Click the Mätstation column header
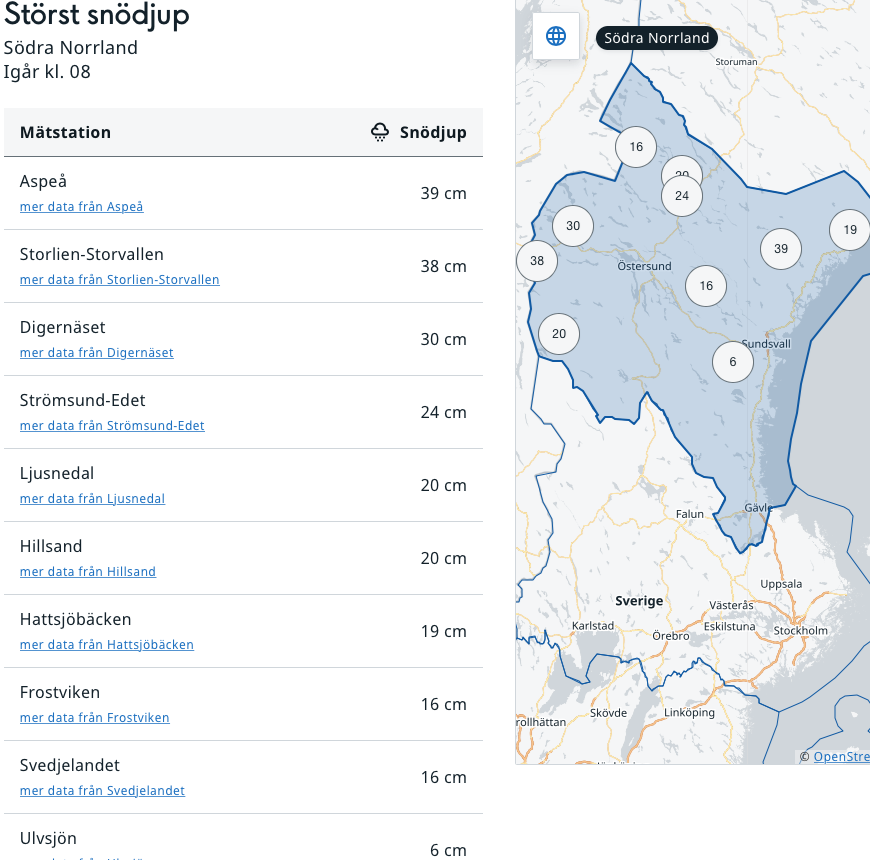Image resolution: width=870 pixels, height=860 pixels. pyautogui.click(x=66, y=133)
